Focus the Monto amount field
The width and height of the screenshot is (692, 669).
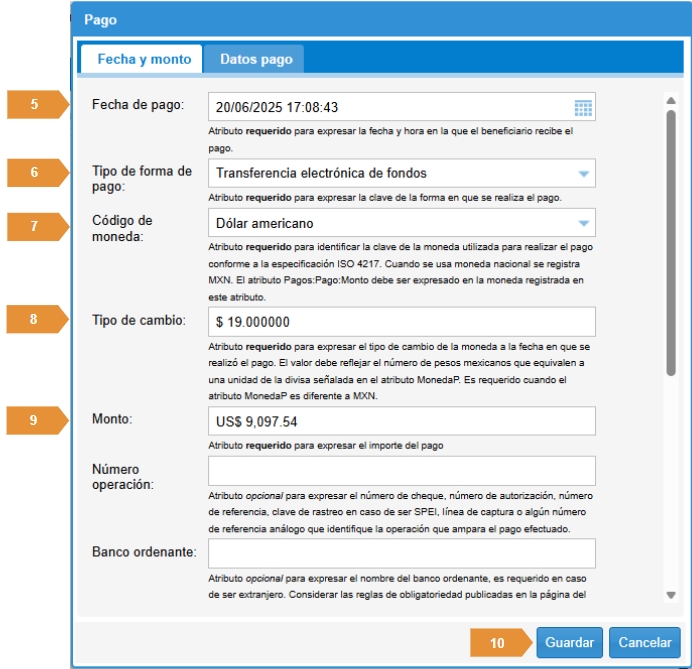click(402, 421)
